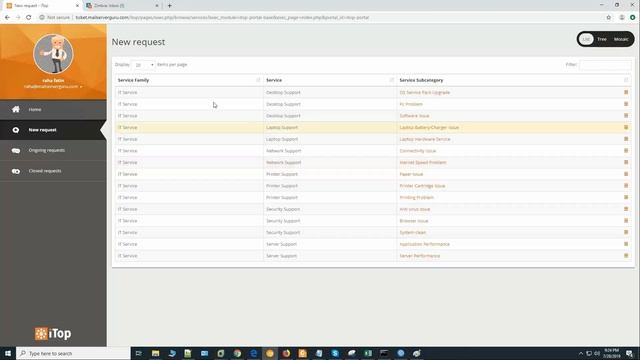Open the OS Service Pack Upgrade link
This screenshot has width=640, height=360.
click(x=424, y=92)
